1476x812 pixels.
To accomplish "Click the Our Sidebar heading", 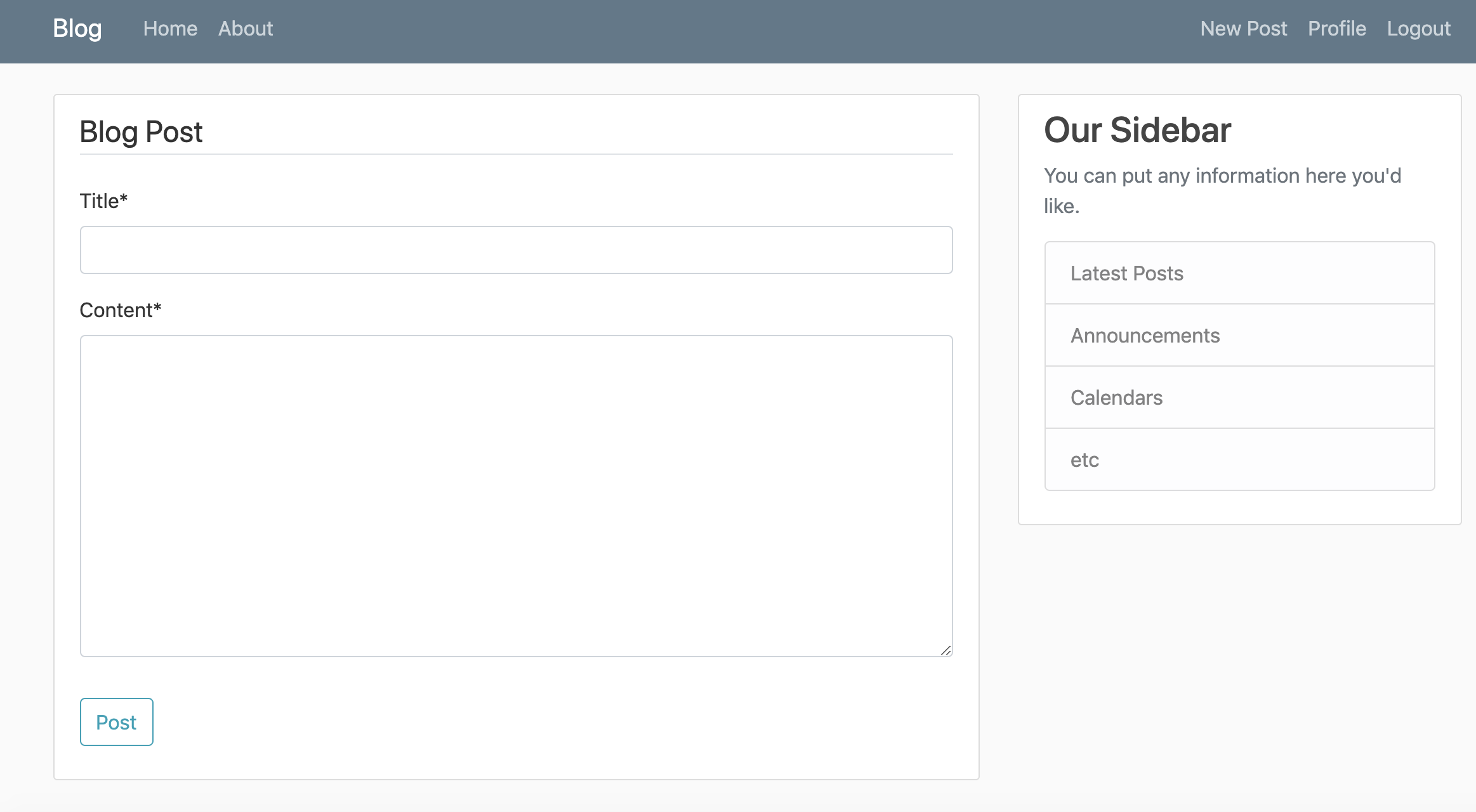I will [x=1137, y=129].
